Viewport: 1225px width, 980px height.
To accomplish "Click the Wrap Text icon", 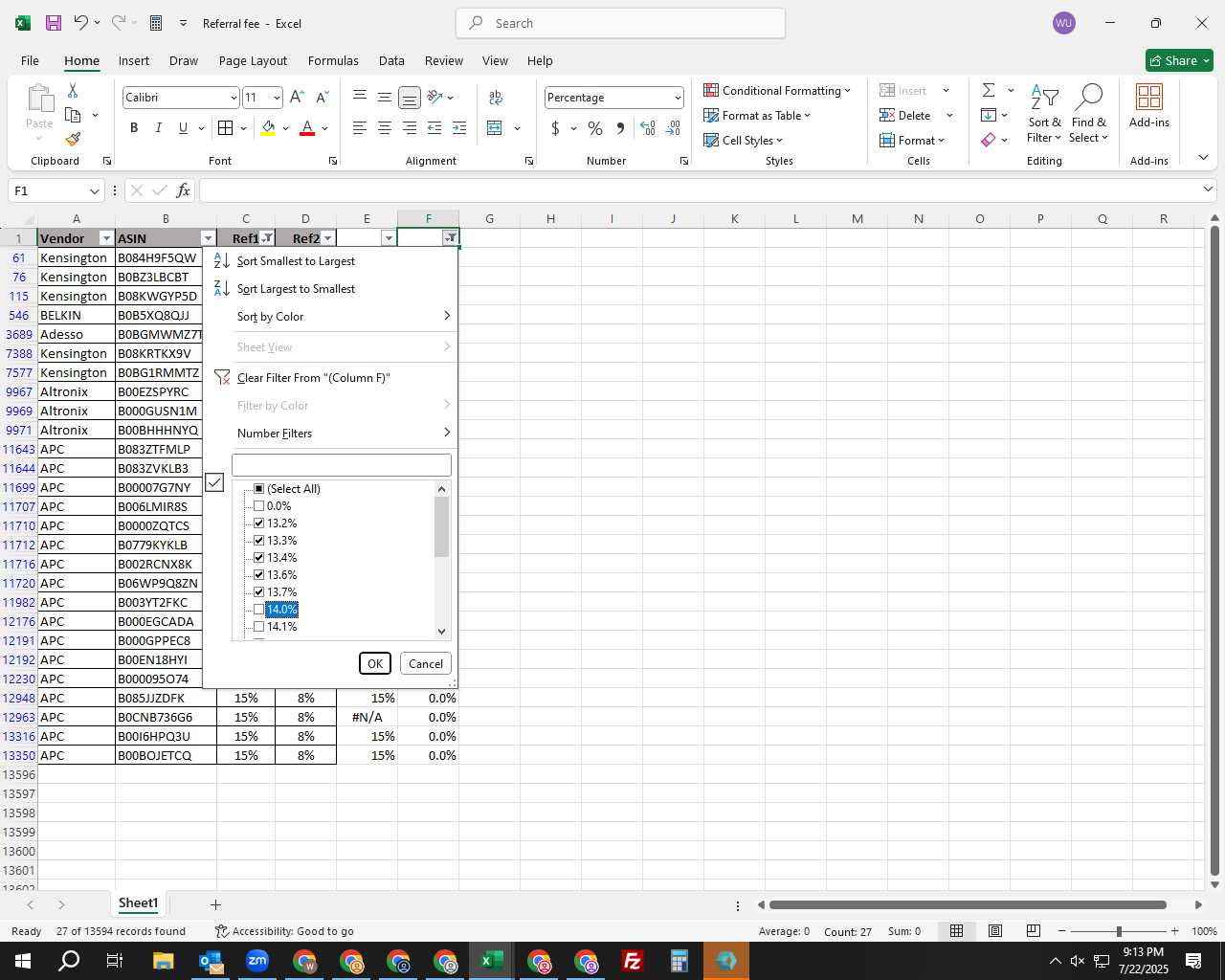I will (x=496, y=97).
